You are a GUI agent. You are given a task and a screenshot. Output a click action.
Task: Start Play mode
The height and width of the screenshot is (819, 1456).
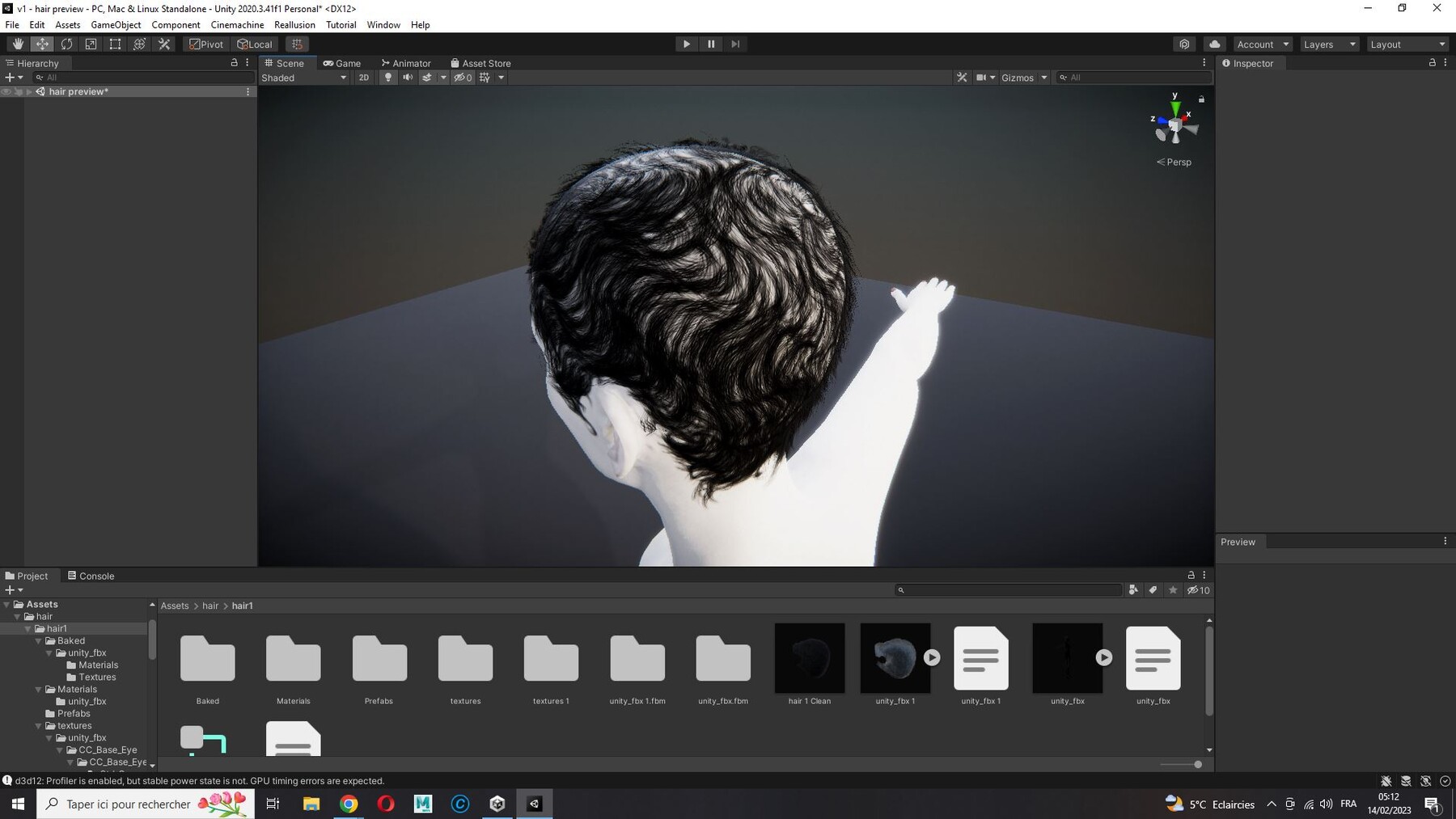687,44
